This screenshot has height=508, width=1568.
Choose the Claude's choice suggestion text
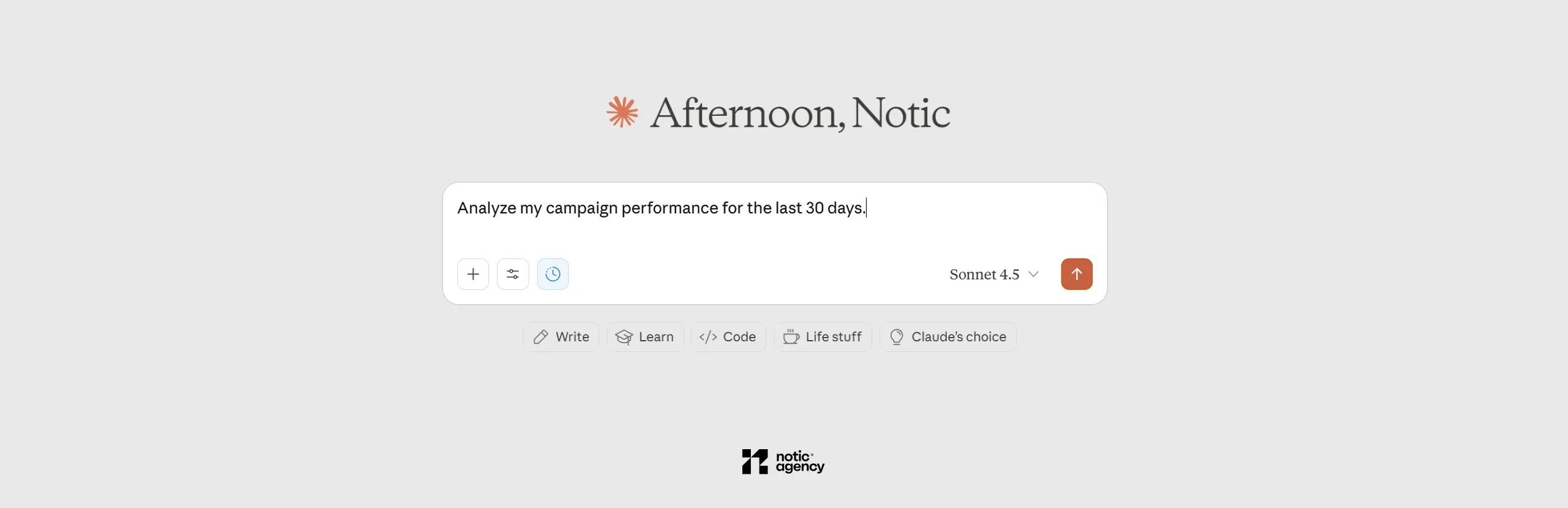[959, 337]
